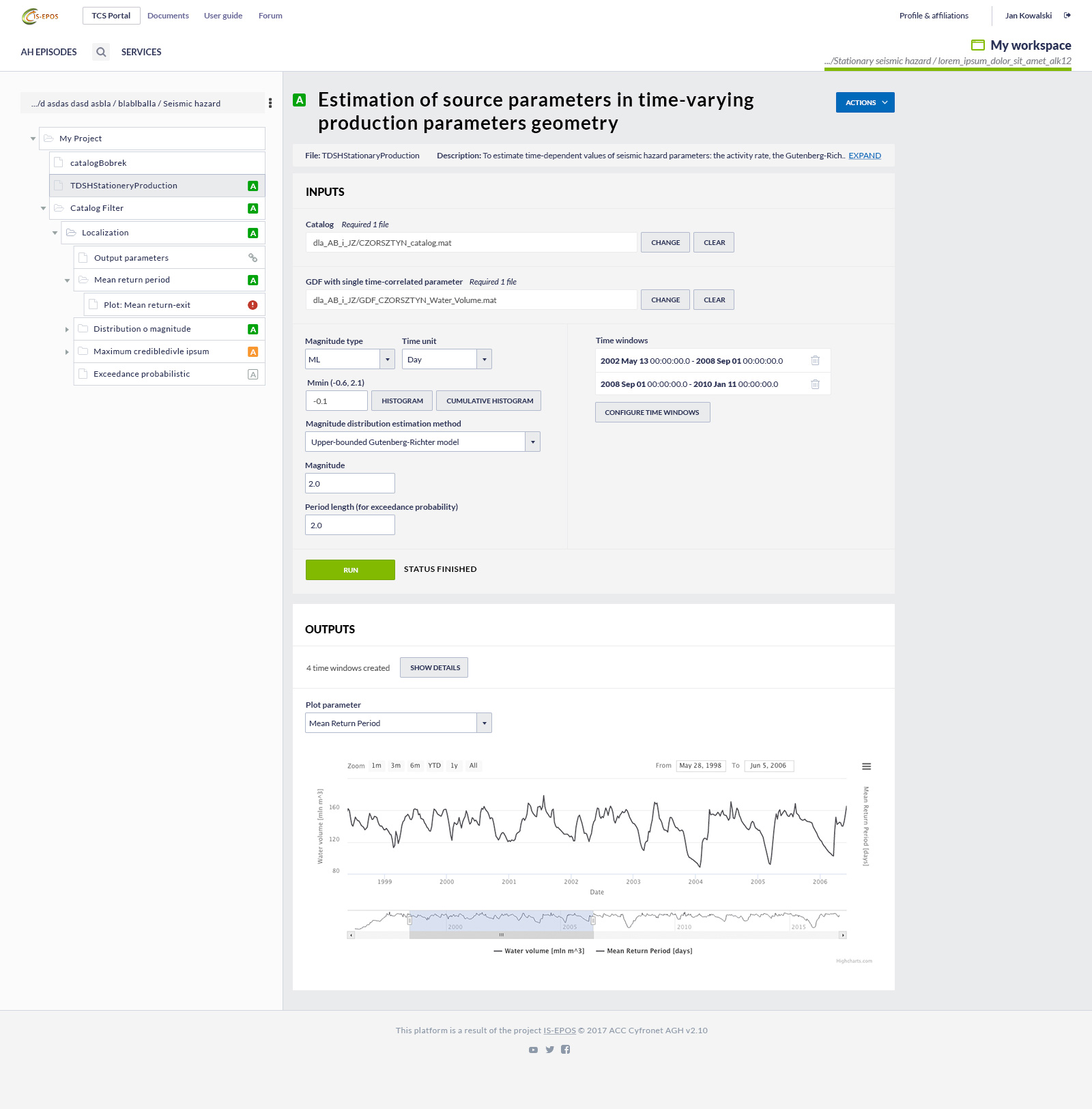The height and width of the screenshot is (1109, 1092).
Task: Select the 6m zoom range option
Action: point(415,766)
